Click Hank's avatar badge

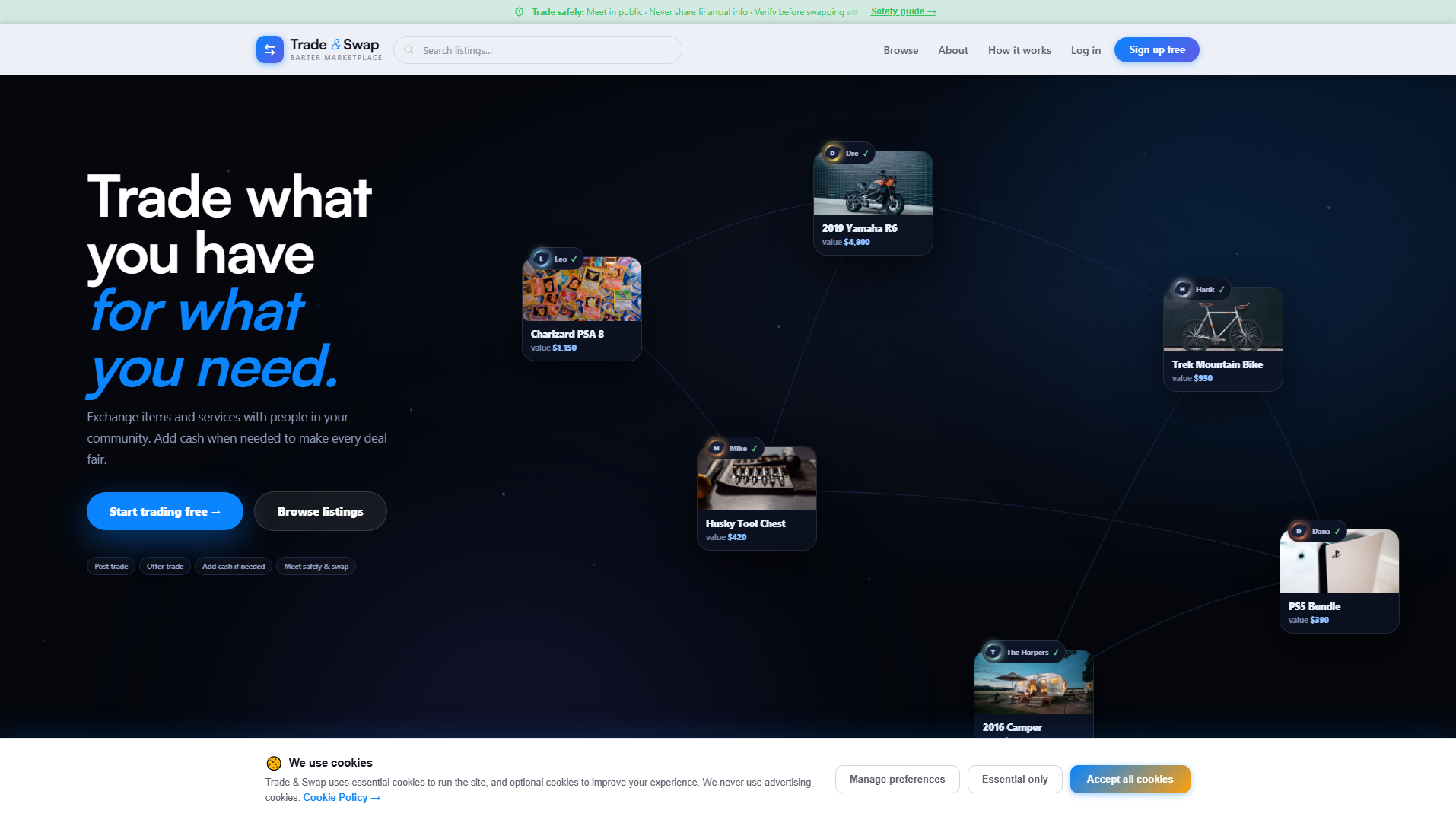[1182, 289]
